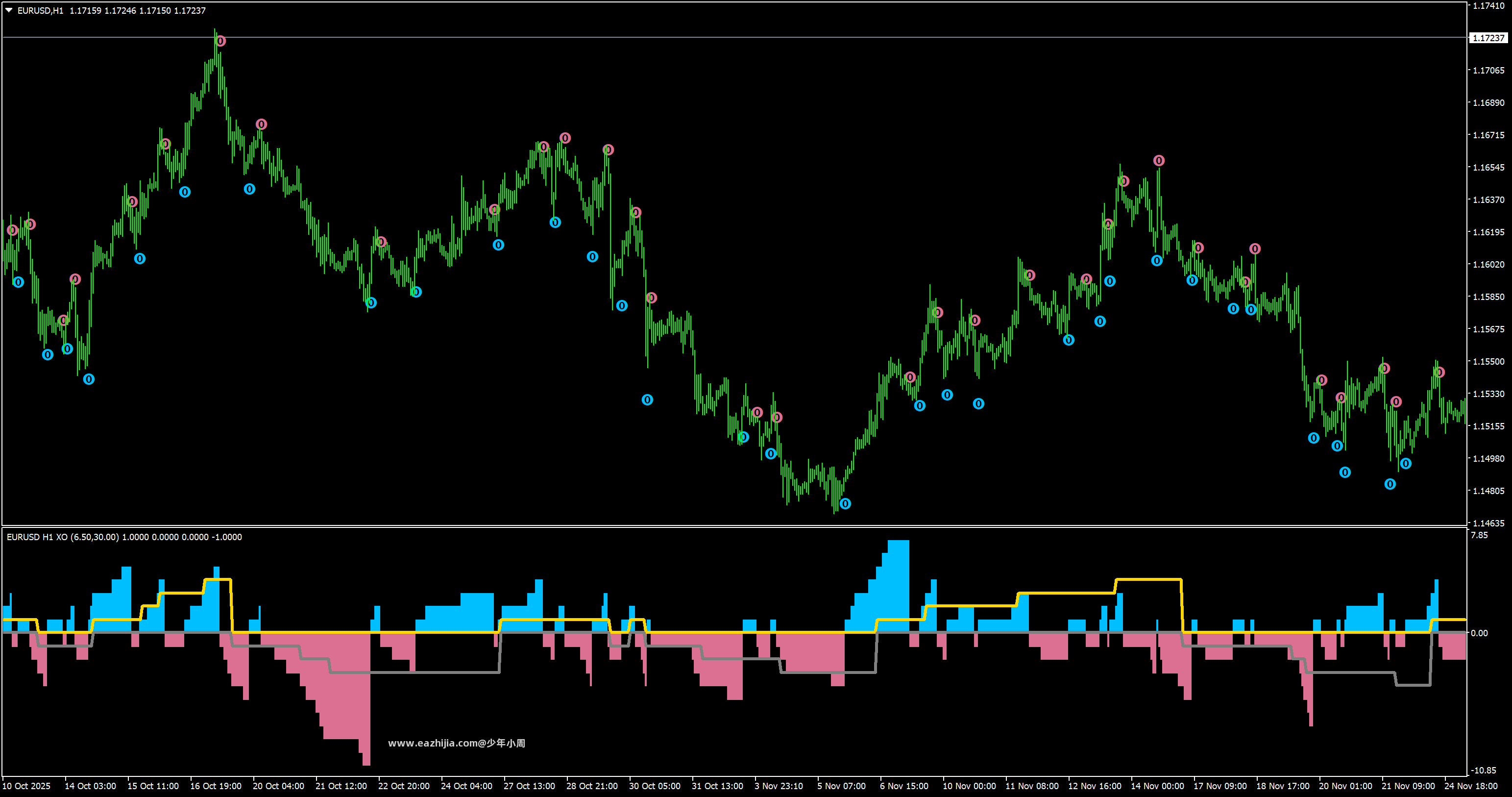Screen dimensions: 1512x797
Task: Click price axis label 1.14805
Action: click(1488, 491)
